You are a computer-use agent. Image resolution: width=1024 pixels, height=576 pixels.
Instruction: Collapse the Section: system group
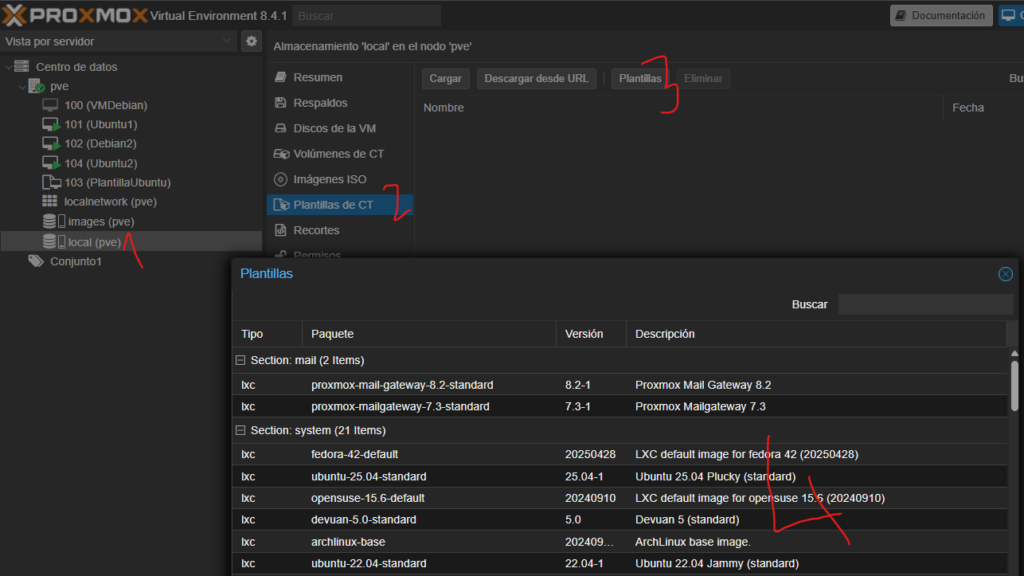(x=240, y=431)
